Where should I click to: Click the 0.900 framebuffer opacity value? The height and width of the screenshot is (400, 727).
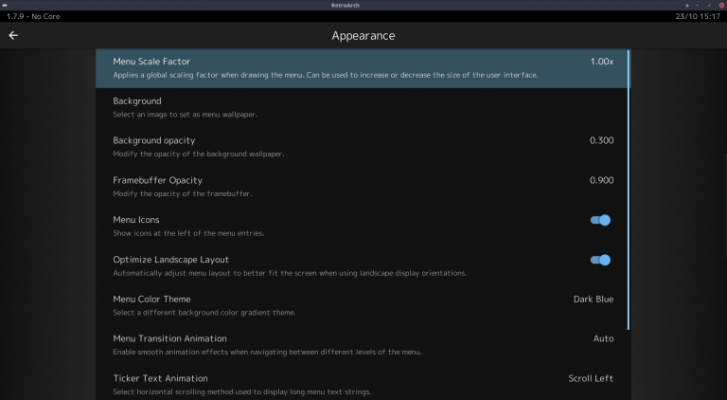coord(601,180)
